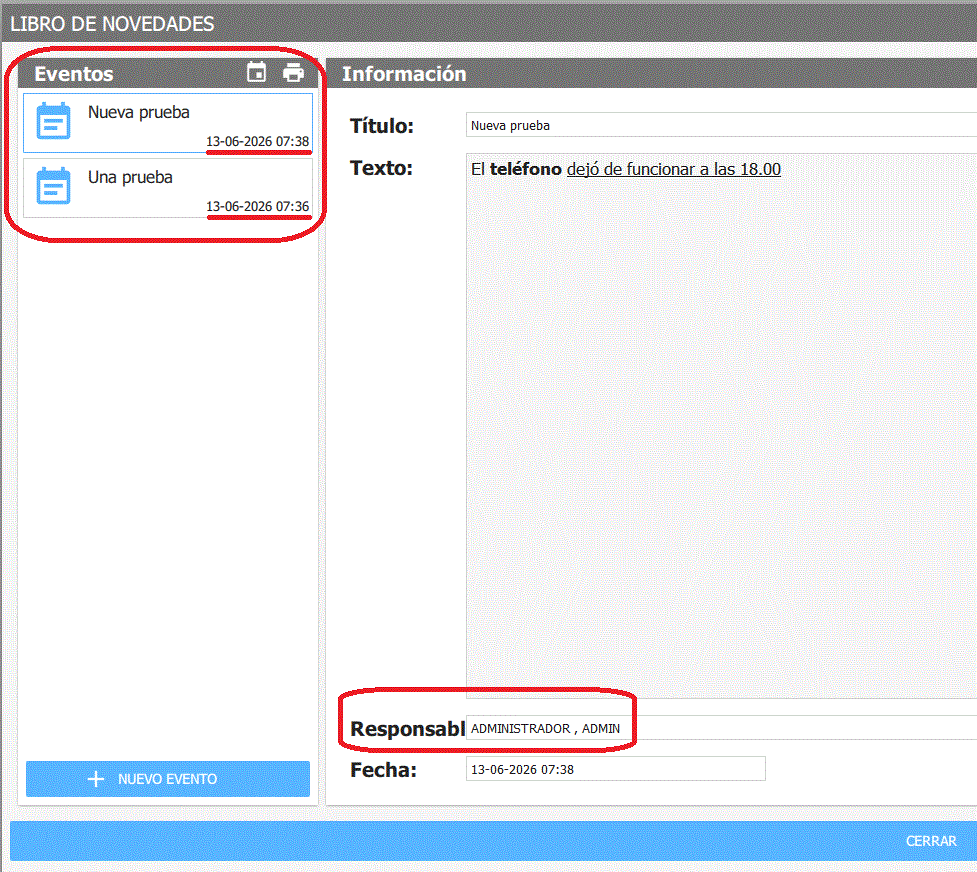Viewport: 977px width, 872px height.
Task: Select the Nueva prueba event
Action: click(x=168, y=123)
